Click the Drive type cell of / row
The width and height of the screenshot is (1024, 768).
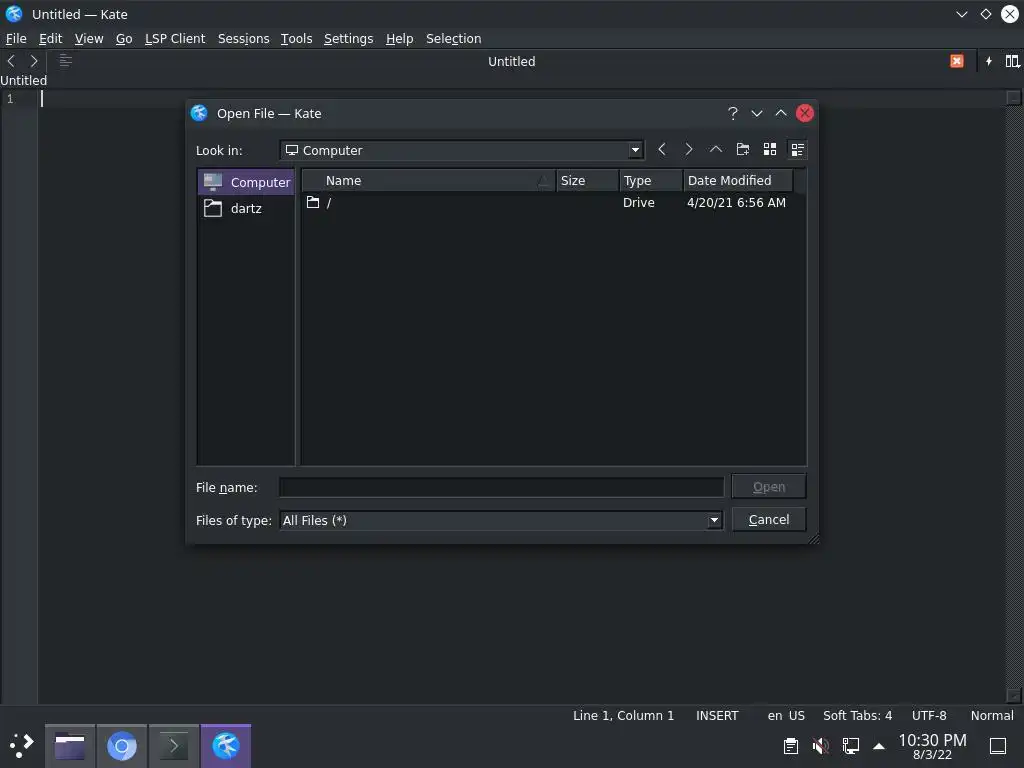tap(638, 202)
